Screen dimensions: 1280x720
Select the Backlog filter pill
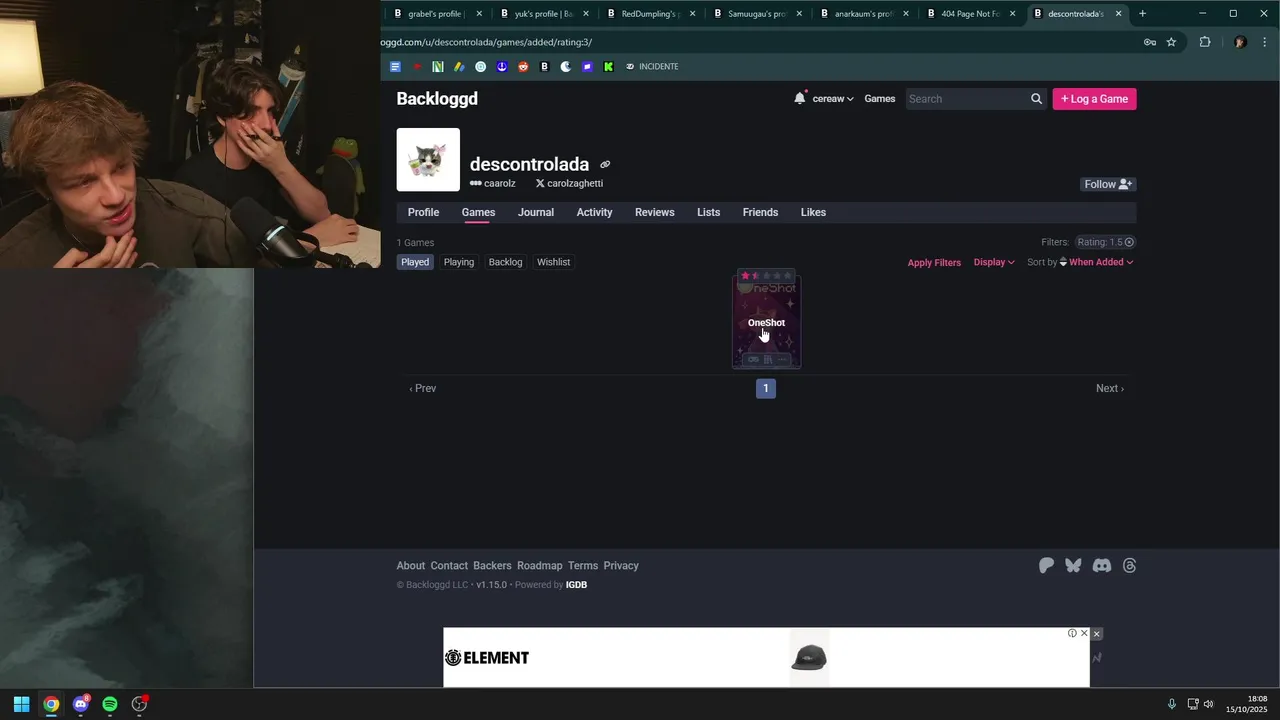[505, 262]
